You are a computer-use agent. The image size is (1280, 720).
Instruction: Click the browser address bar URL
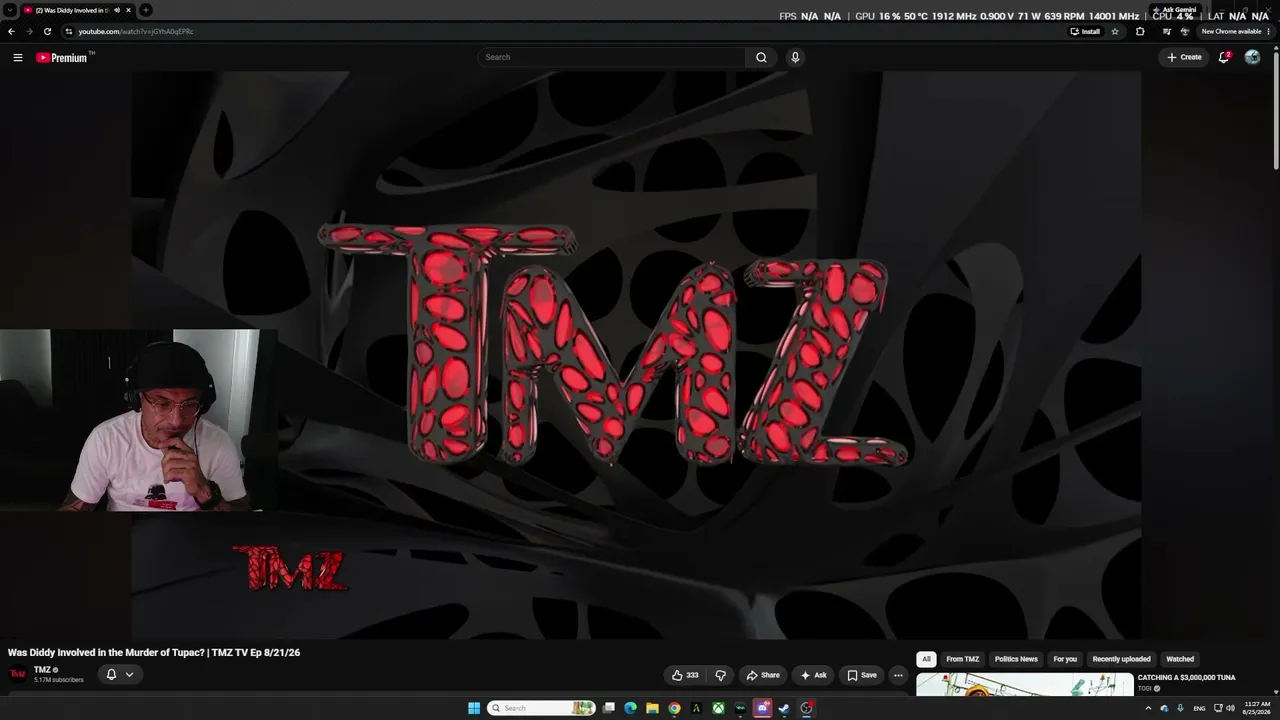coord(136,31)
